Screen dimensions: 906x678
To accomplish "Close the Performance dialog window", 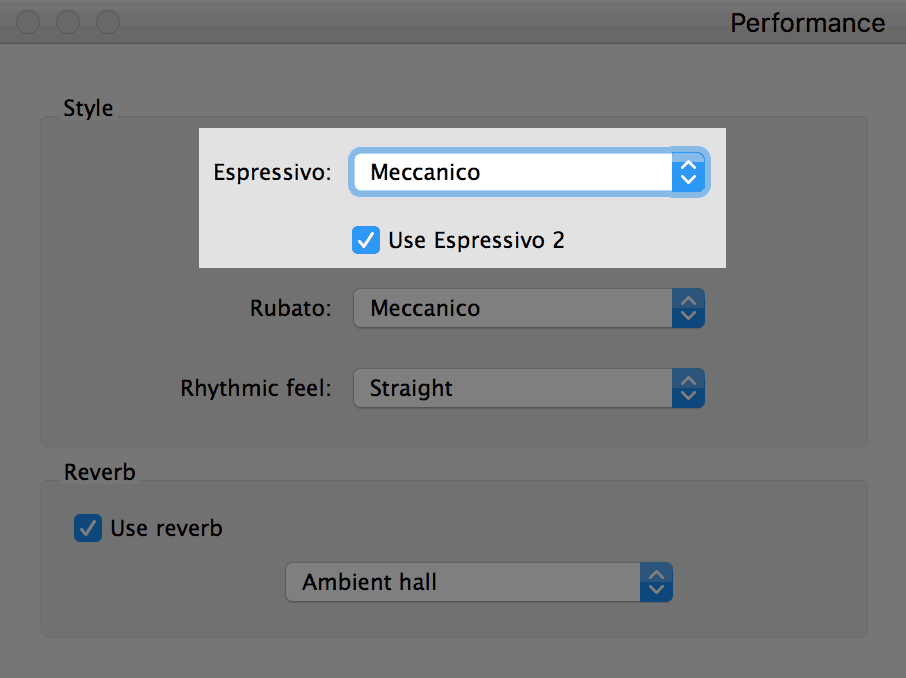I will [x=28, y=22].
